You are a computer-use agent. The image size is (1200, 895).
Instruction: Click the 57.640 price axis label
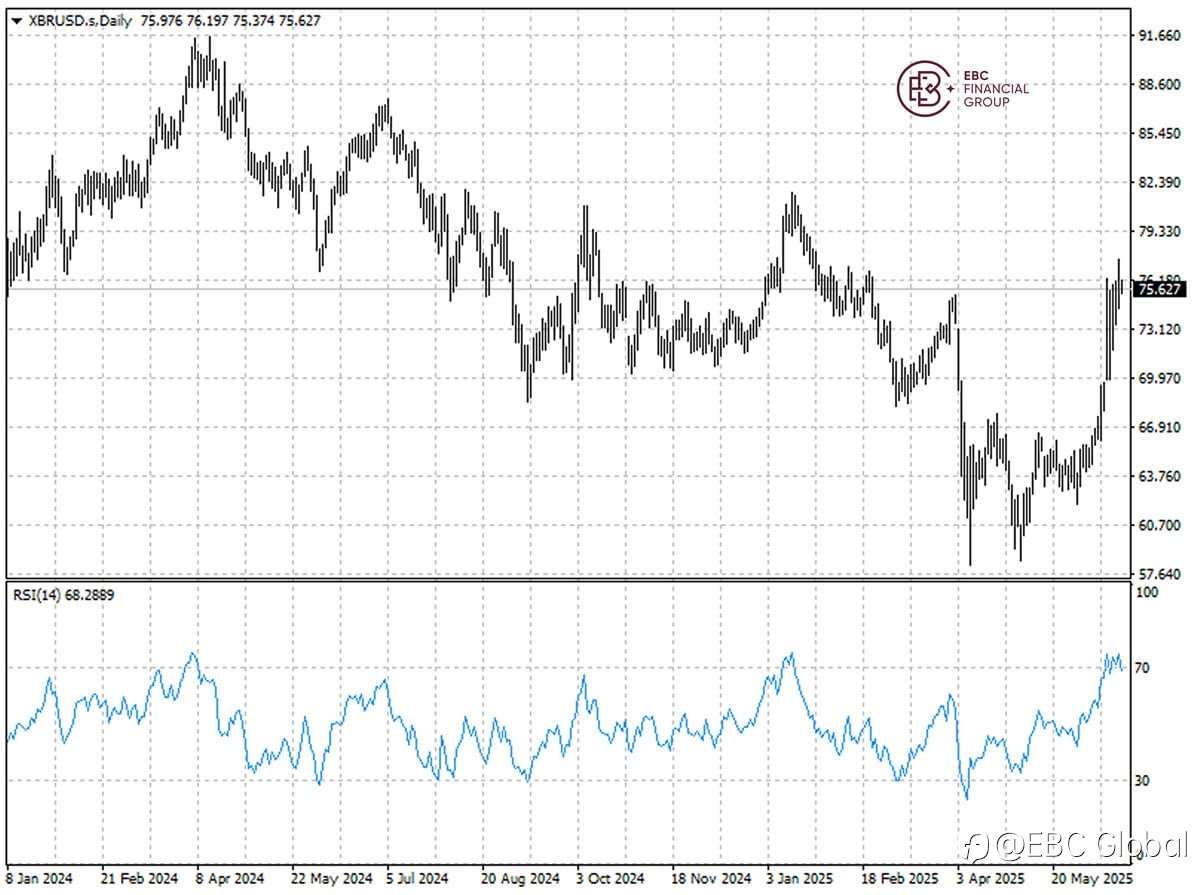coord(1159,574)
